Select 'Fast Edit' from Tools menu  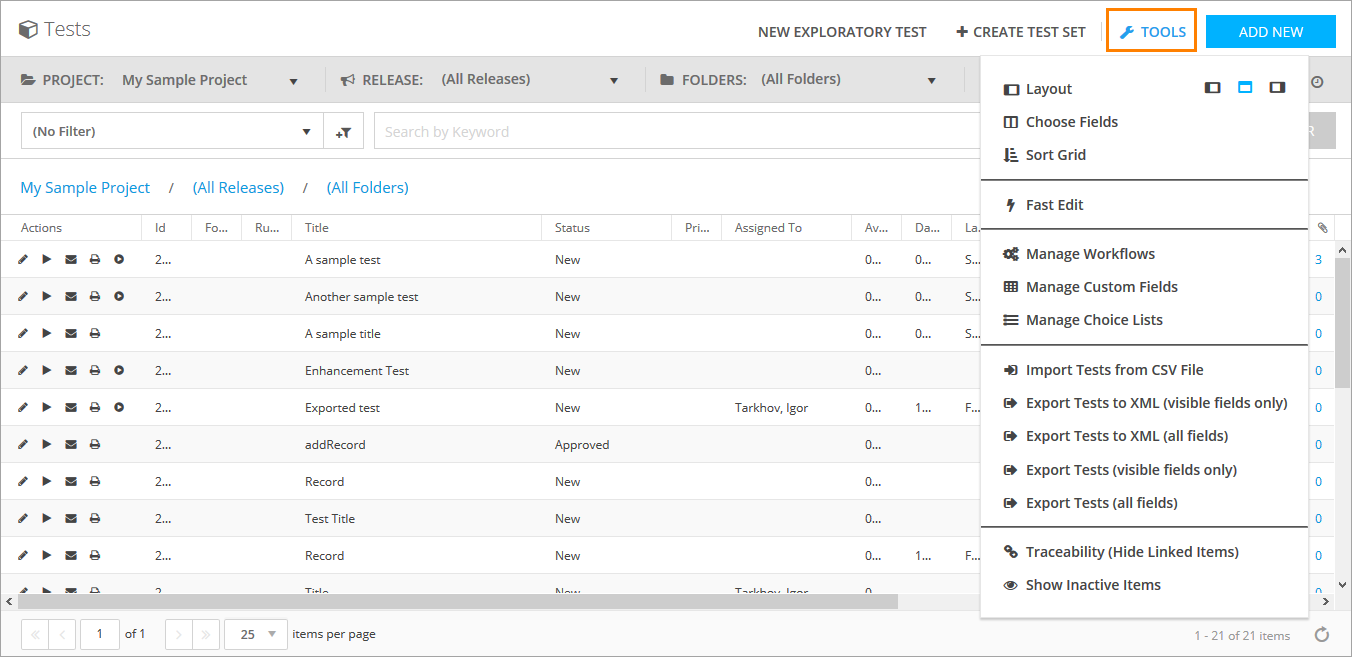[x=1054, y=205]
